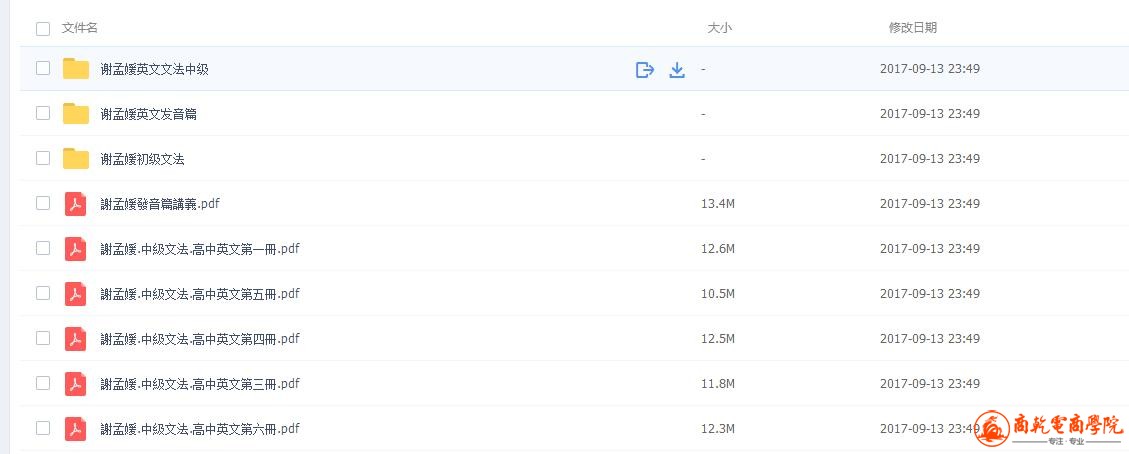Screen dimensions: 1129x454
Task: Click the PDF icon for 謝孟媛發音篇講義.pdf
Action: [76, 204]
